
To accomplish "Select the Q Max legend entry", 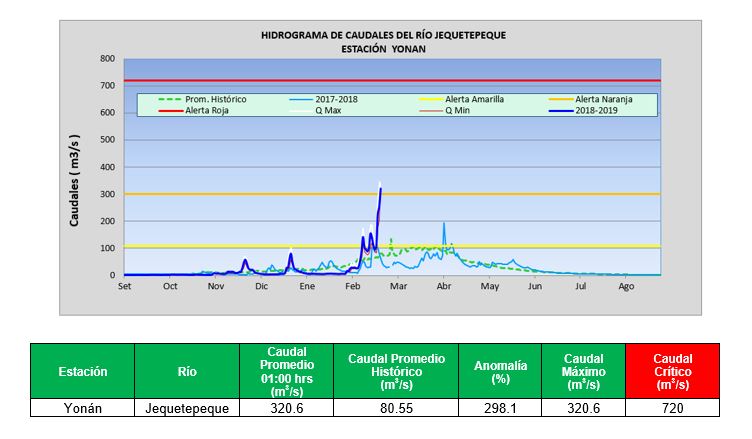I will point(328,111).
